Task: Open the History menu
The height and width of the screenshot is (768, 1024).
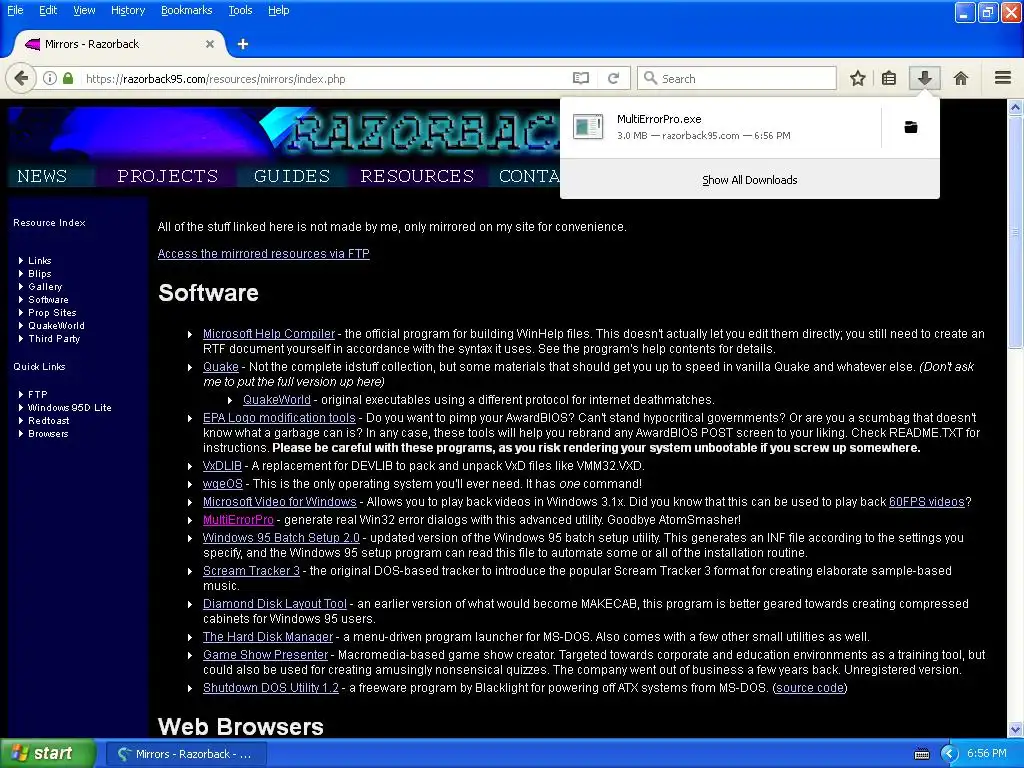Action: click(128, 10)
